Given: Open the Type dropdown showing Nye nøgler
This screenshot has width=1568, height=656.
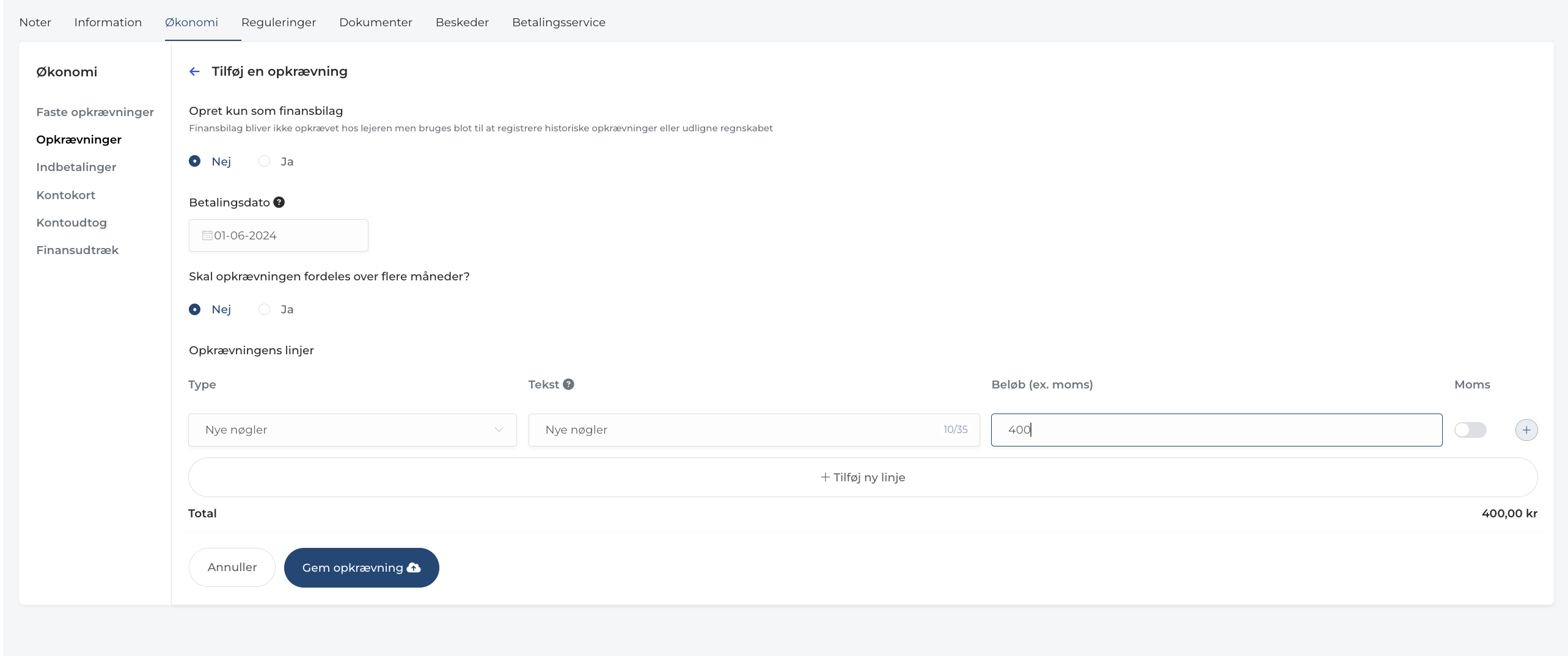Looking at the screenshot, I should click(352, 430).
